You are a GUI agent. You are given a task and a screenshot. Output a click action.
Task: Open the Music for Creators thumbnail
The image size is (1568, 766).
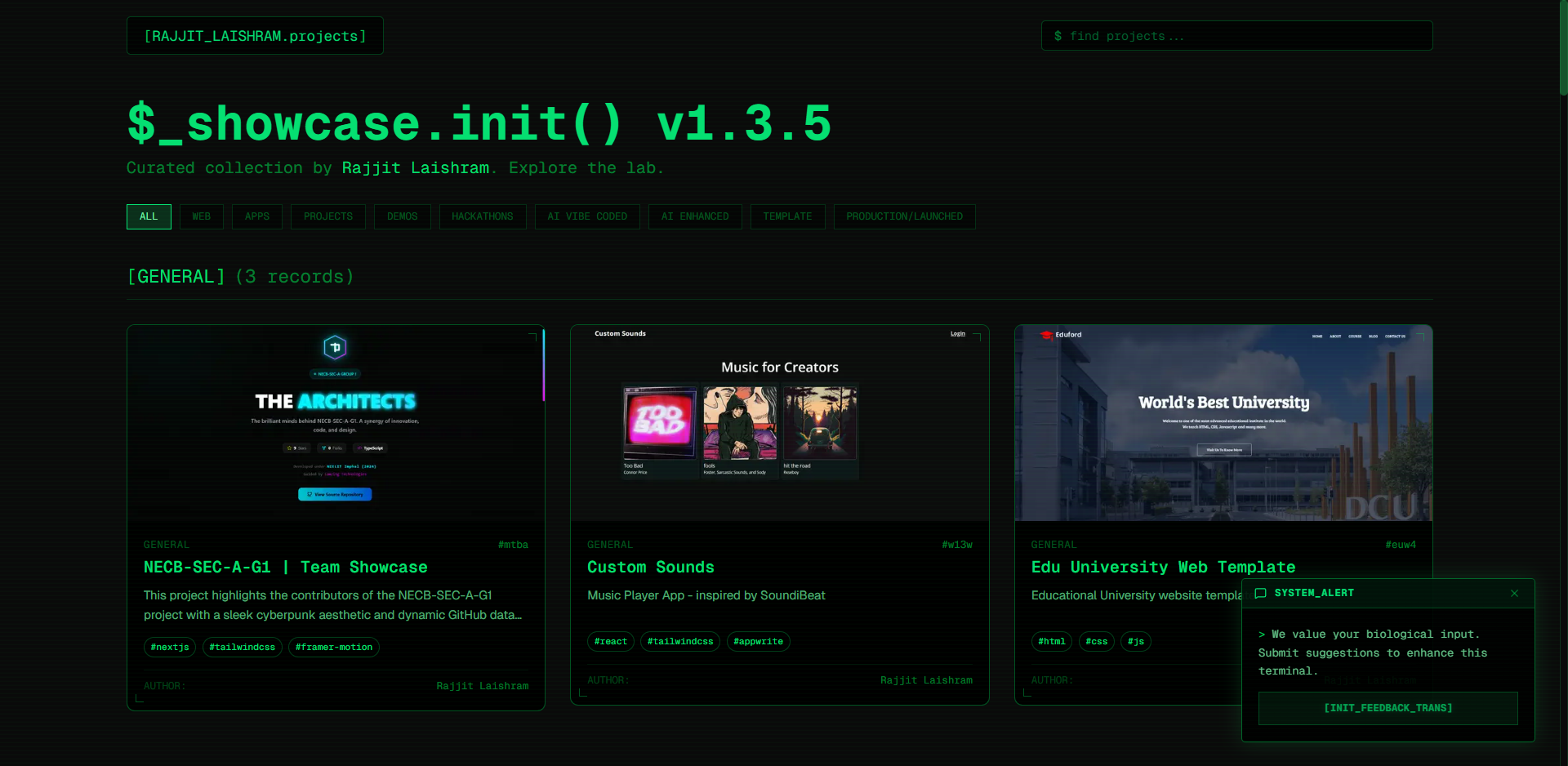click(780, 423)
